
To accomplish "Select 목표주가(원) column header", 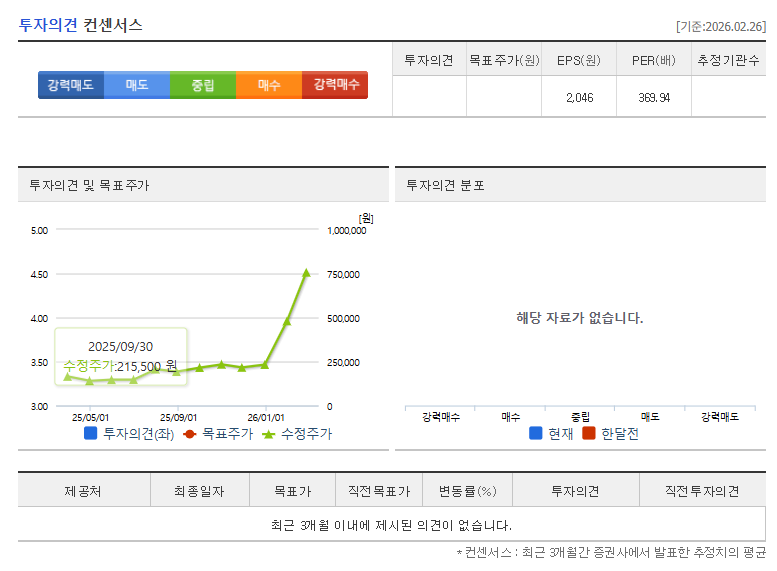I will click(504, 60).
